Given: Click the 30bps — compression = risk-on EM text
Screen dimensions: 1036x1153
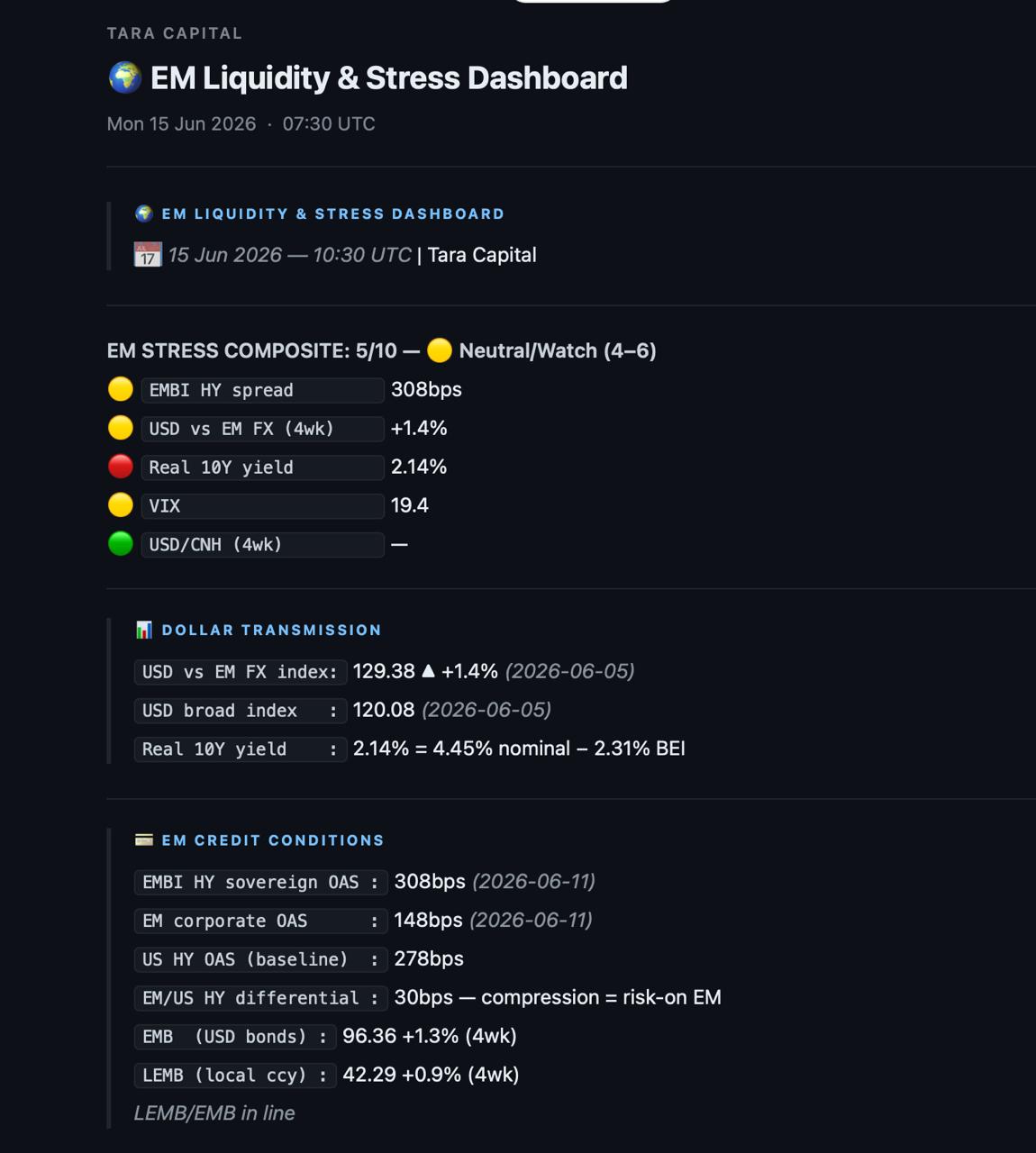Looking at the screenshot, I should [x=558, y=997].
